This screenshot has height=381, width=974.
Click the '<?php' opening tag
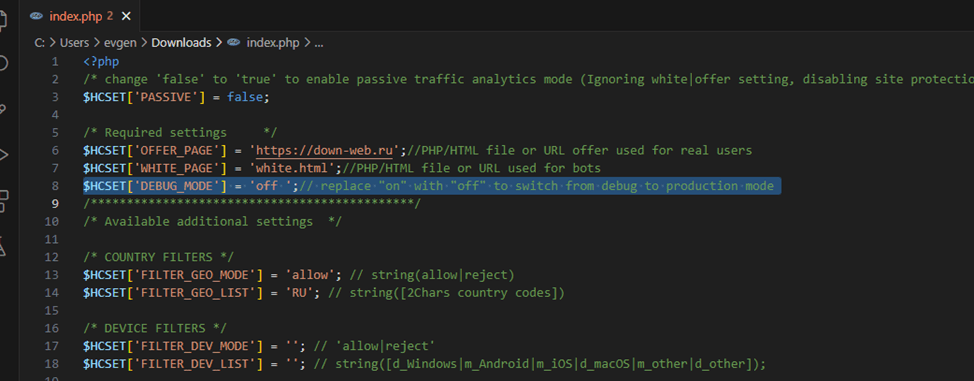coord(101,62)
